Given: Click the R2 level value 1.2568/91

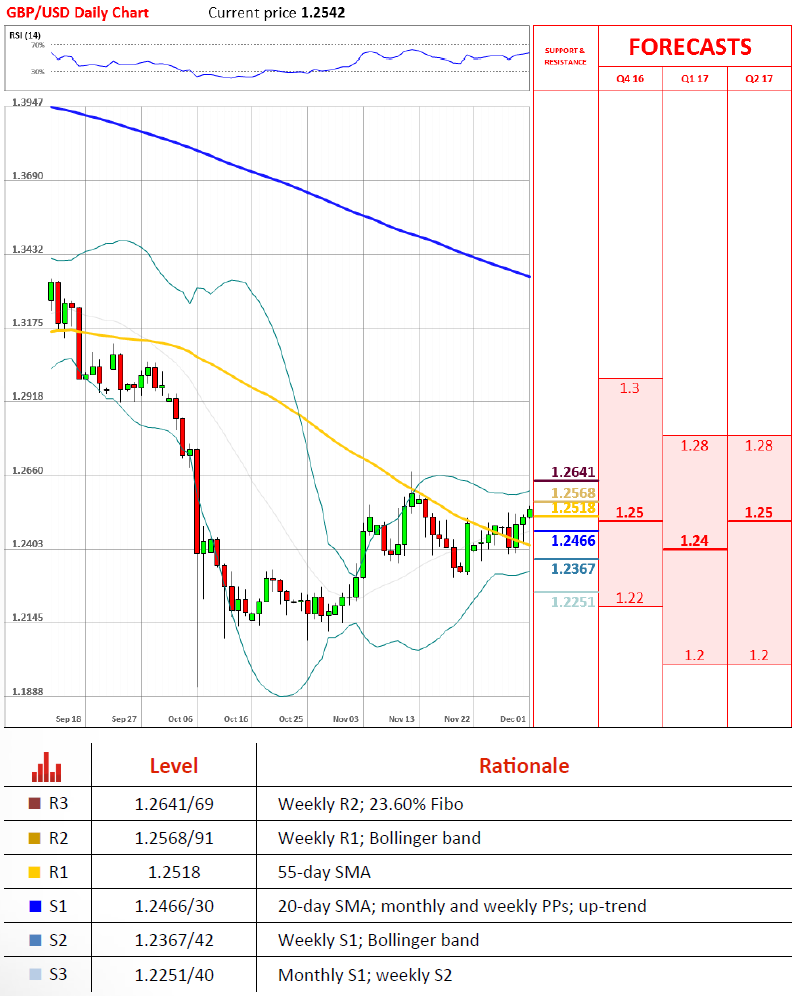Looking at the screenshot, I should pos(174,838).
